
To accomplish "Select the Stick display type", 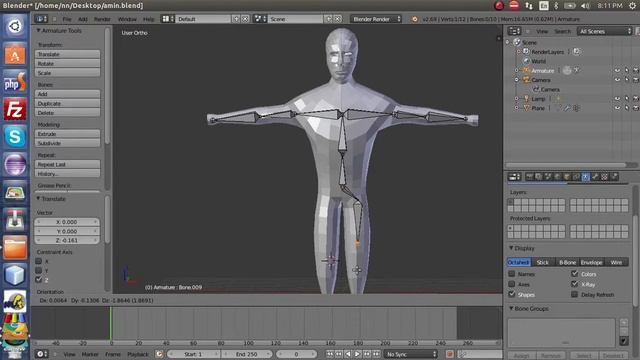I will pyautogui.click(x=543, y=262).
